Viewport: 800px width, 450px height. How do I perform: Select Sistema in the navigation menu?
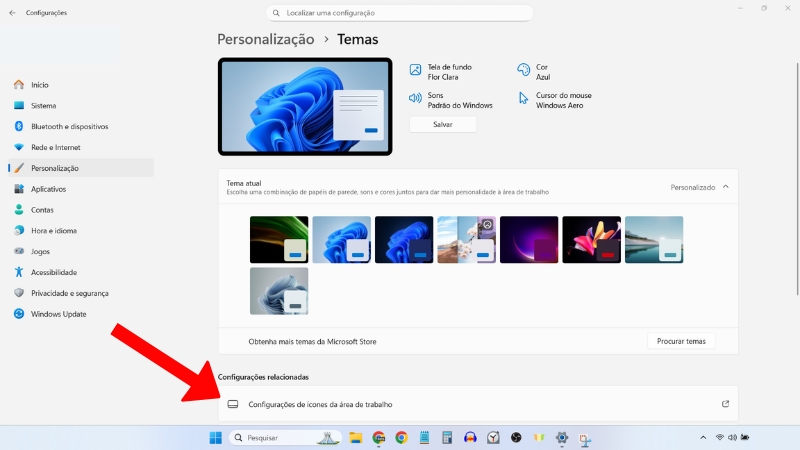[x=43, y=106]
